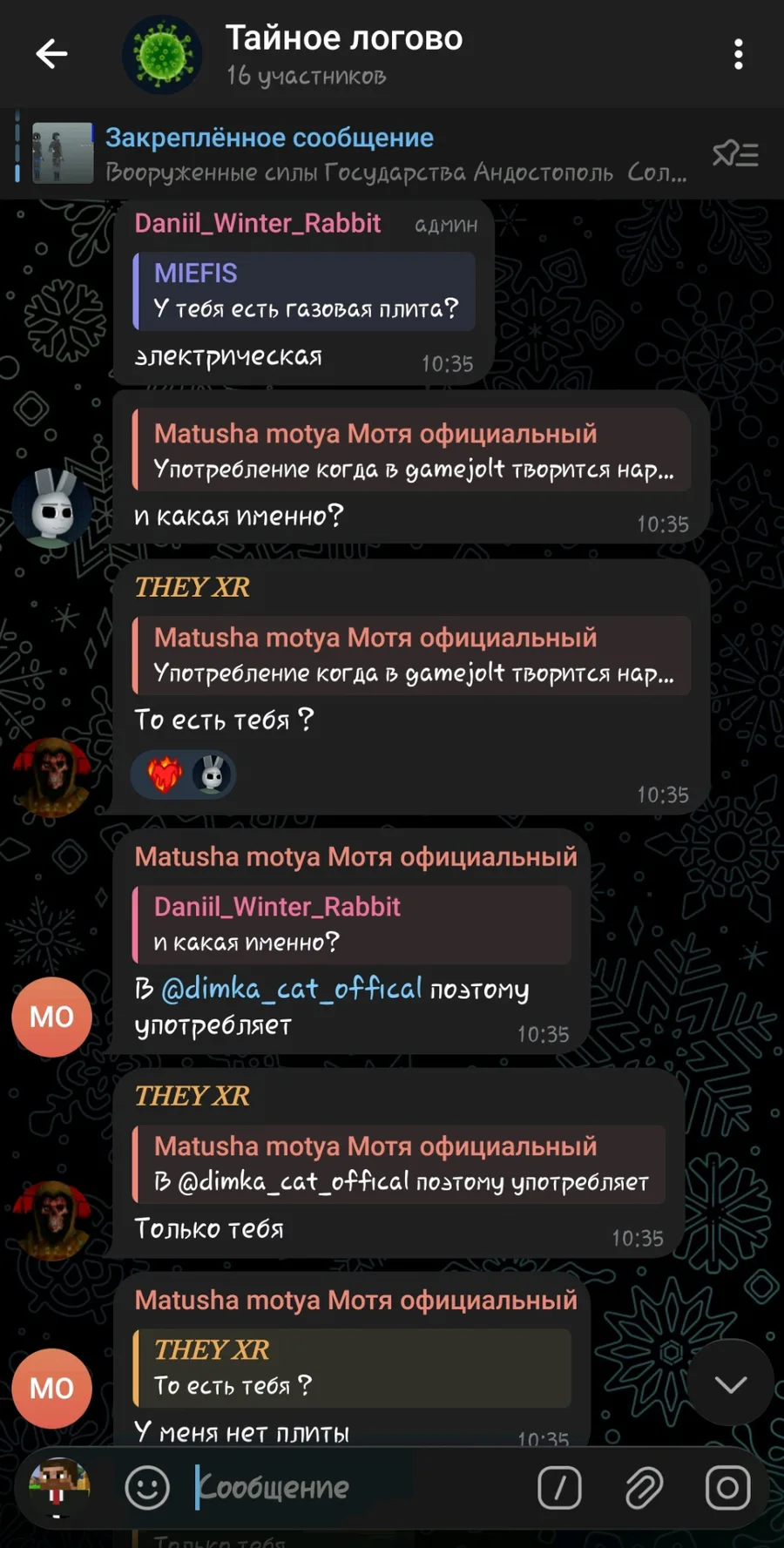This screenshot has width=784, height=1548.
Task: Open the green virus group avatar
Action: [x=162, y=54]
